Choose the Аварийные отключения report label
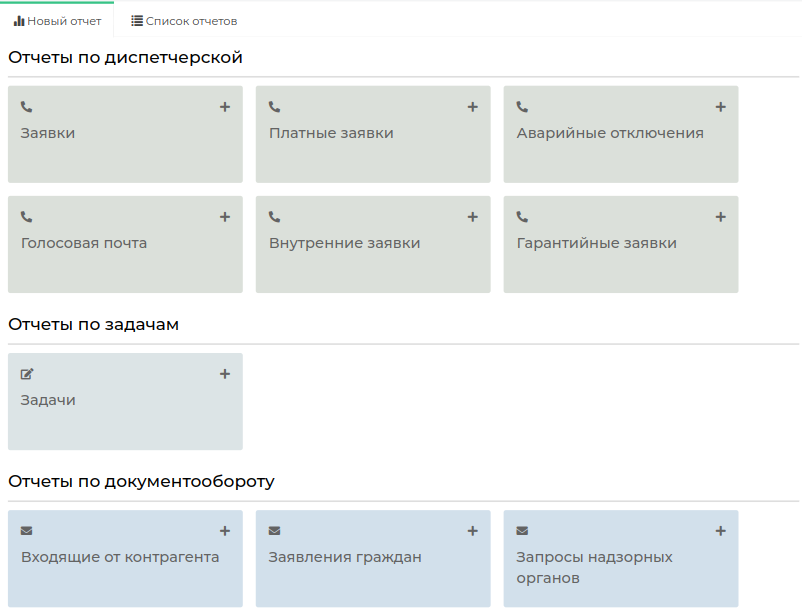The height and width of the screenshot is (616, 802). [610, 133]
